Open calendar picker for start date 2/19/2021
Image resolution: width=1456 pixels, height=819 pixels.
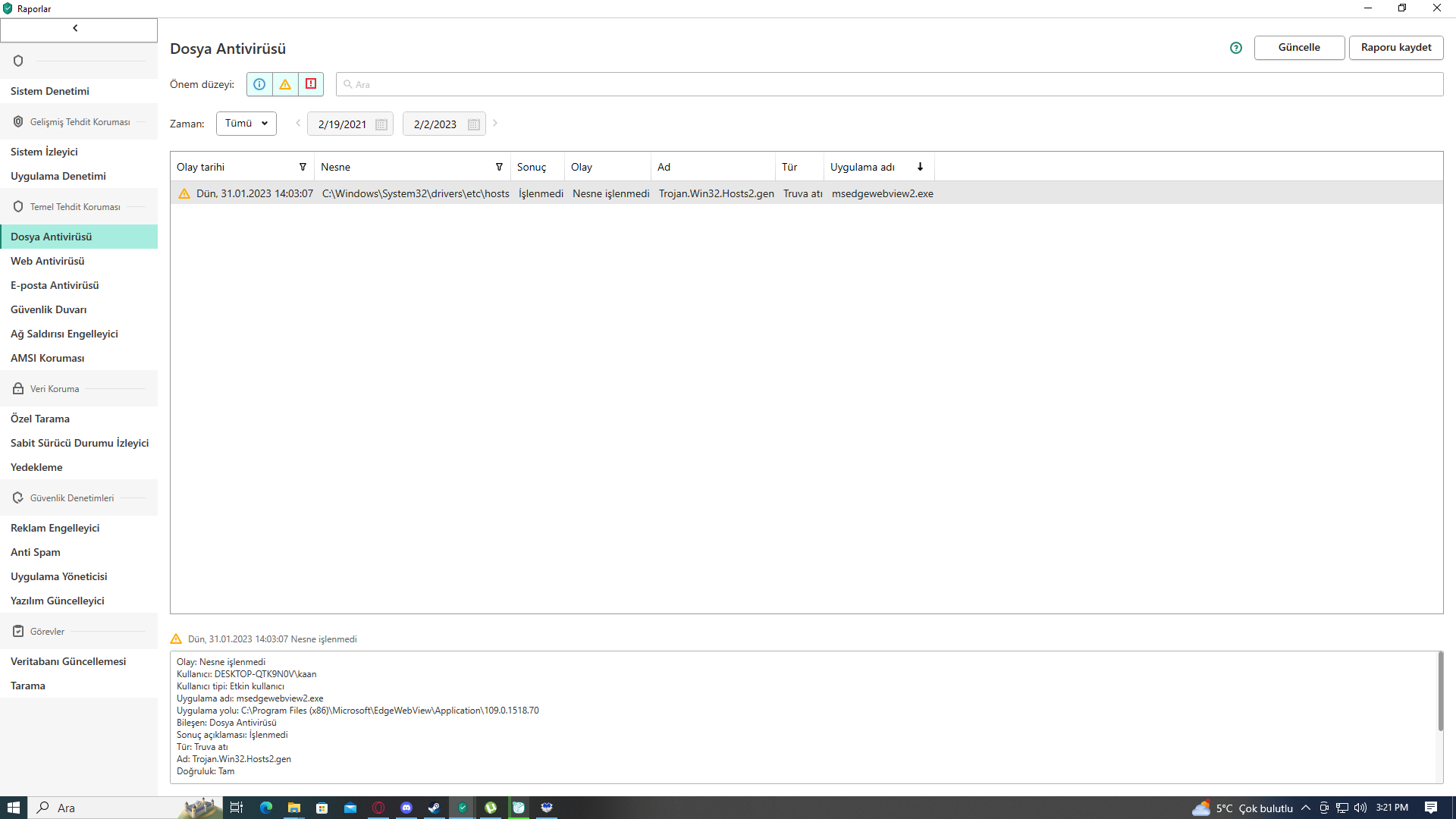(x=381, y=124)
